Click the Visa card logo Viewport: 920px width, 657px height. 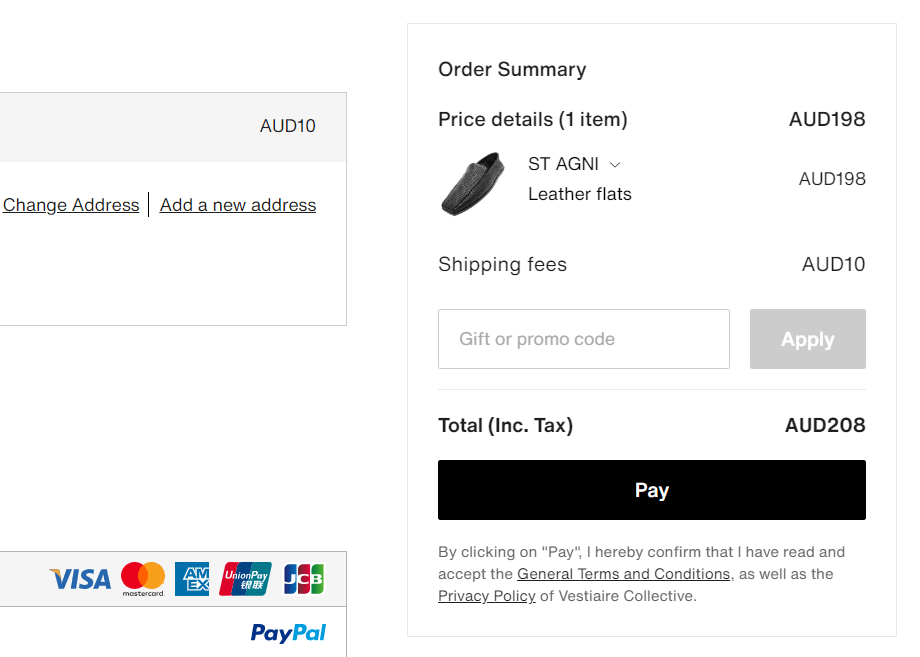[80, 579]
